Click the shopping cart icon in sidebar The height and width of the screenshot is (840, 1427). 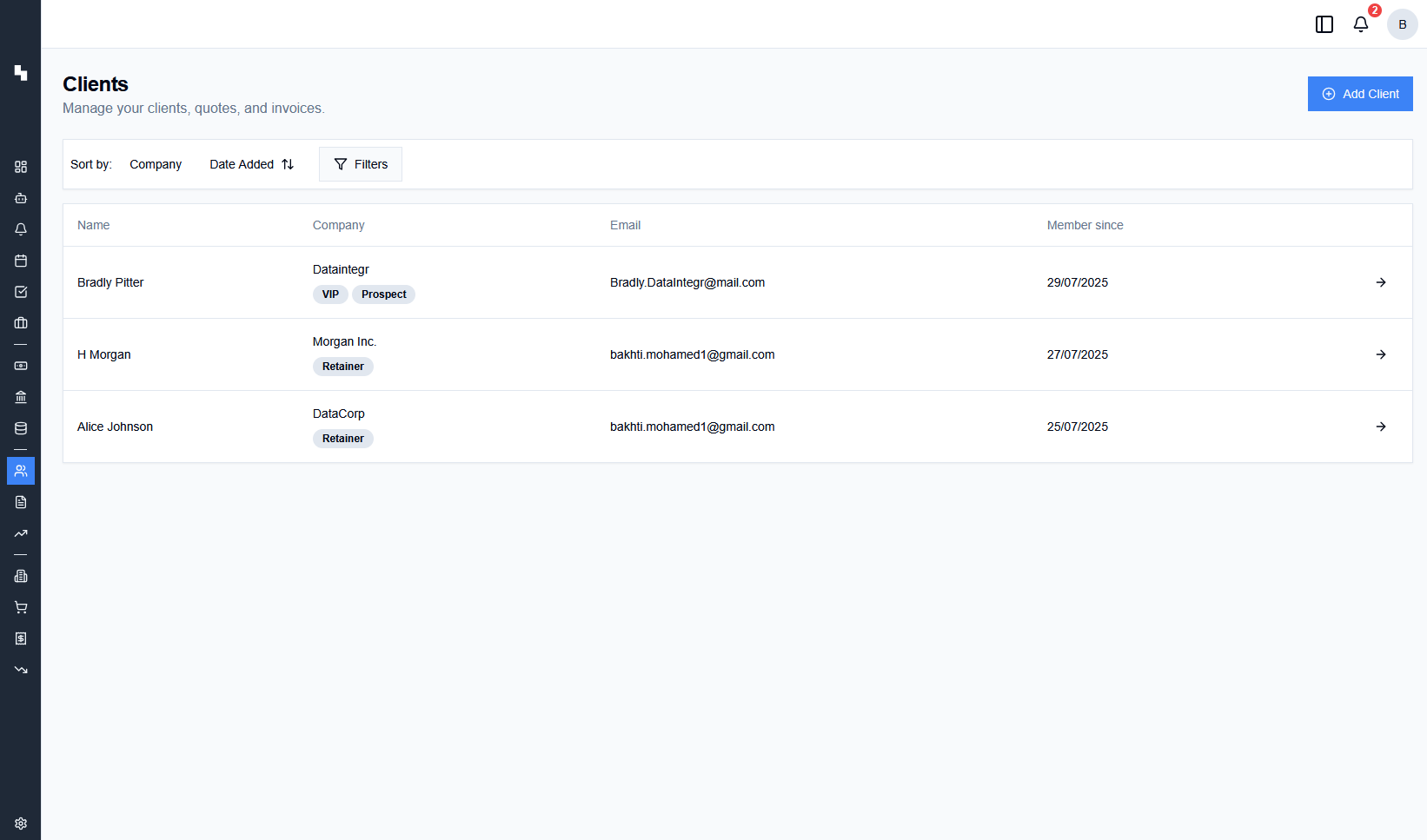[21, 607]
